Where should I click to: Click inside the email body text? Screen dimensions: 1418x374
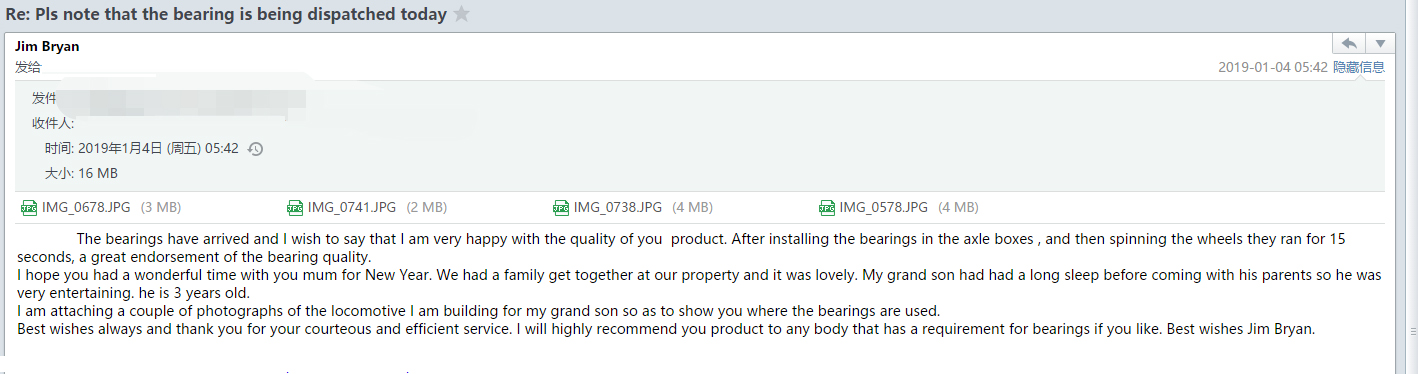[700, 284]
